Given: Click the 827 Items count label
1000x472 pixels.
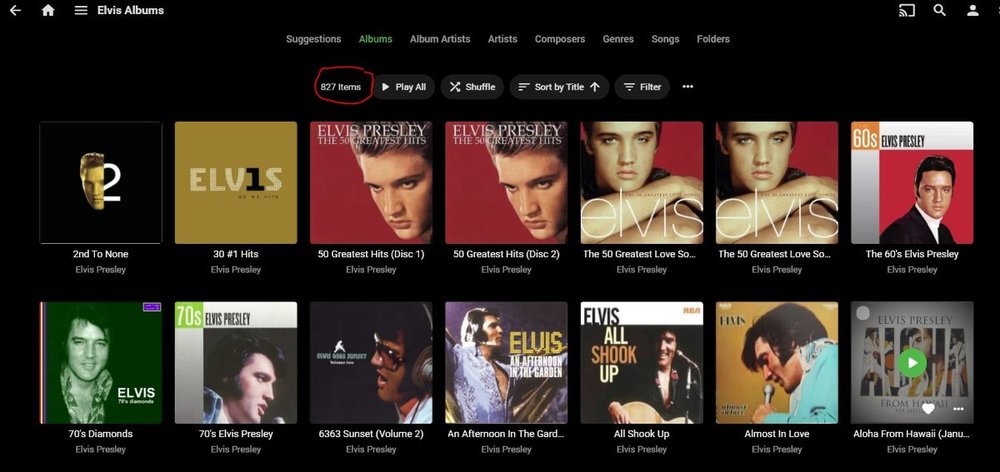Looking at the screenshot, I should [x=341, y=87].
